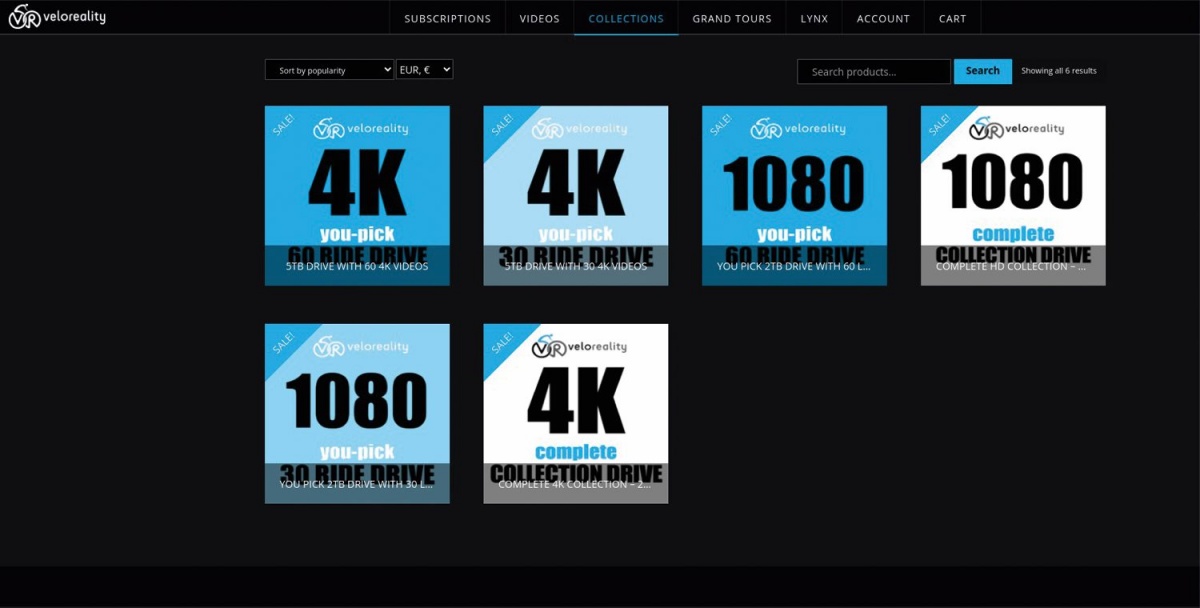Open the 5TB drive with 60 4K videos product
The width and height of the screenshot is (1200, 608).
pyautogui.click(x=357, y=196)
